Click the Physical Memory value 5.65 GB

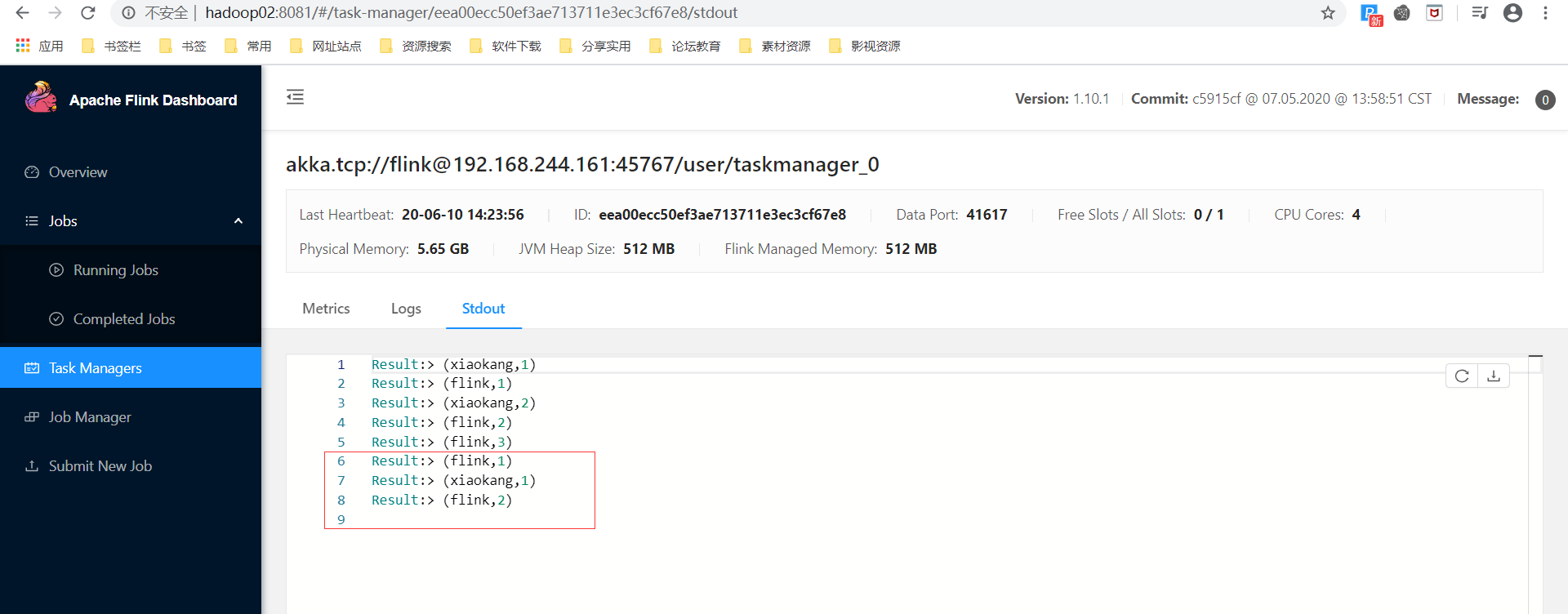point(443,249)
